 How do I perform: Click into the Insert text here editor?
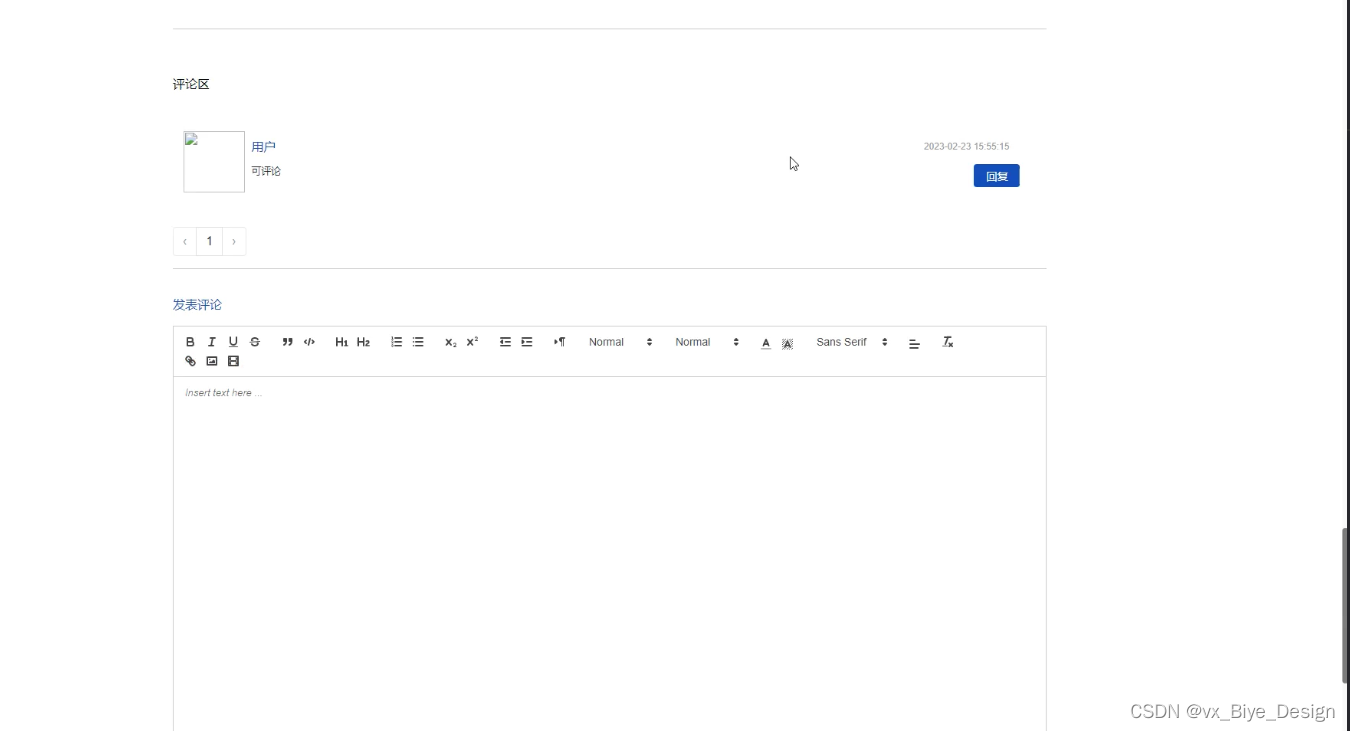[x=610, y=553]
